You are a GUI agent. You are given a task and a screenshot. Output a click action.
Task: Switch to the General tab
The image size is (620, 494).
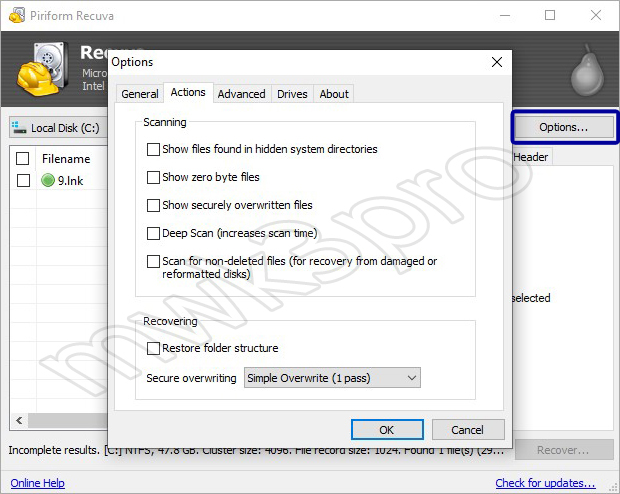[x=140, y=94]
